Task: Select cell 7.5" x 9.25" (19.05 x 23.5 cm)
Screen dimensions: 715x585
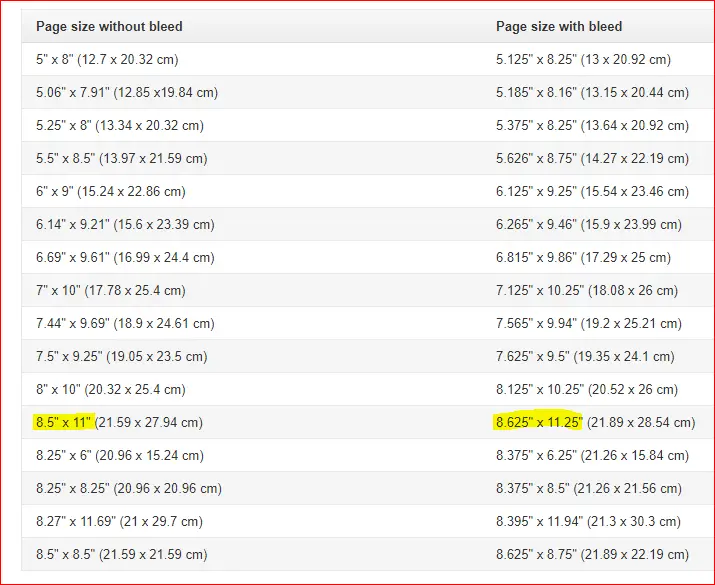Action: [x=122, y=356]
